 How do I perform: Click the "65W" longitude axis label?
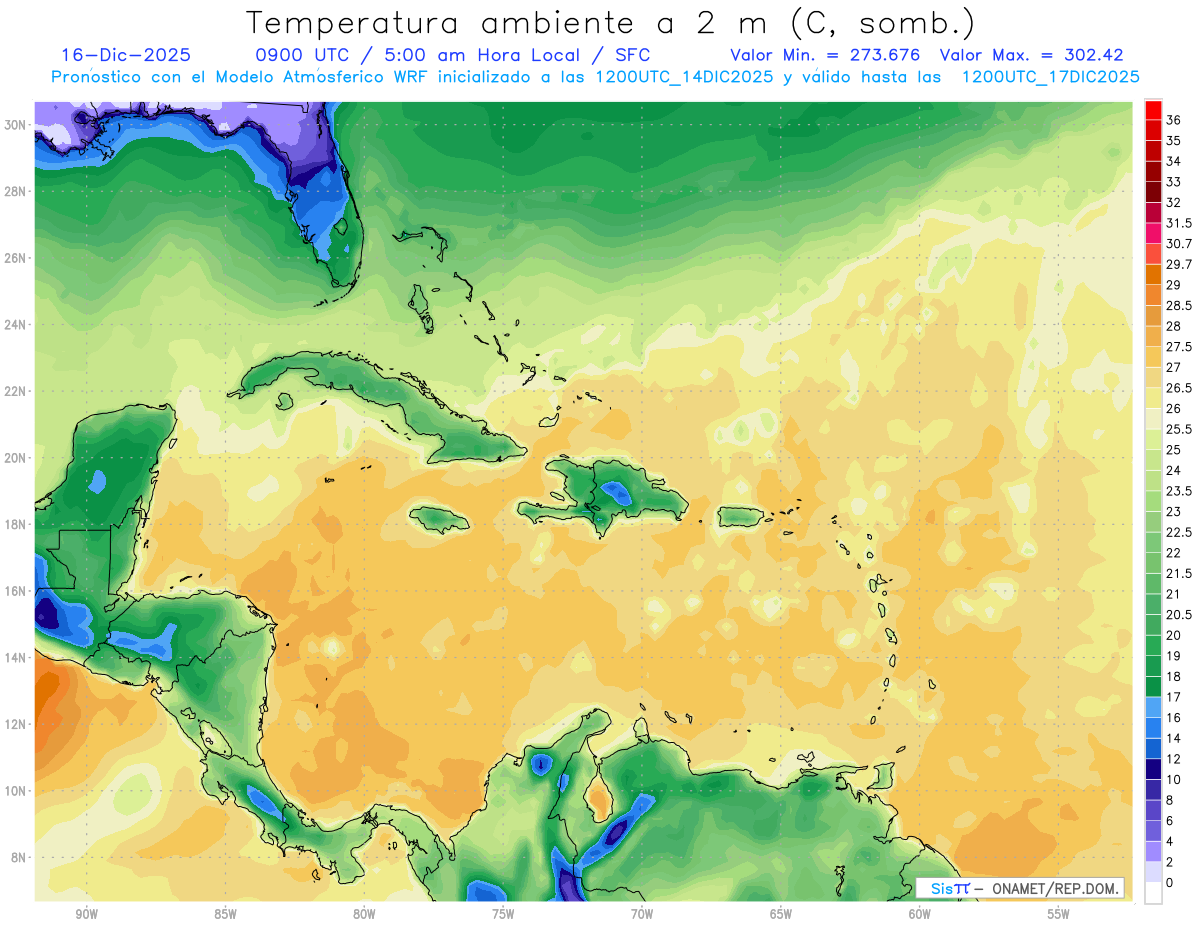(781, 914)
